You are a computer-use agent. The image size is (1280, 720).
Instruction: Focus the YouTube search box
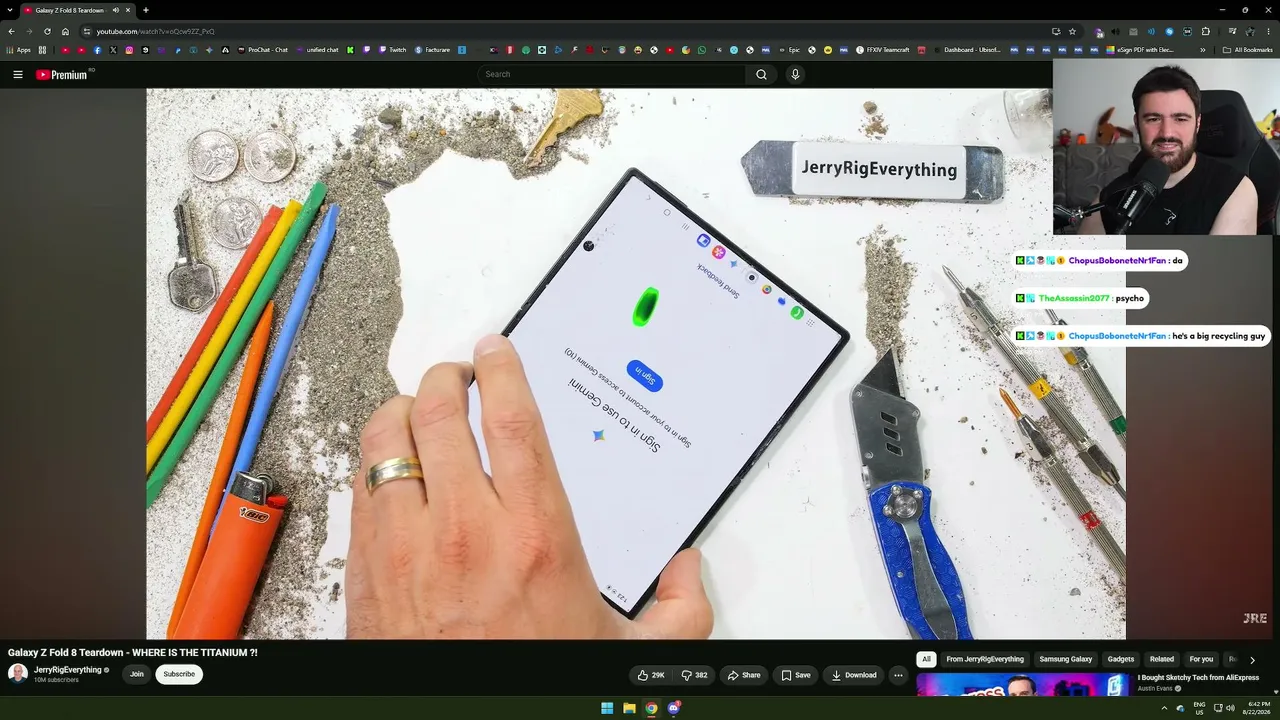tap(611, 74)
